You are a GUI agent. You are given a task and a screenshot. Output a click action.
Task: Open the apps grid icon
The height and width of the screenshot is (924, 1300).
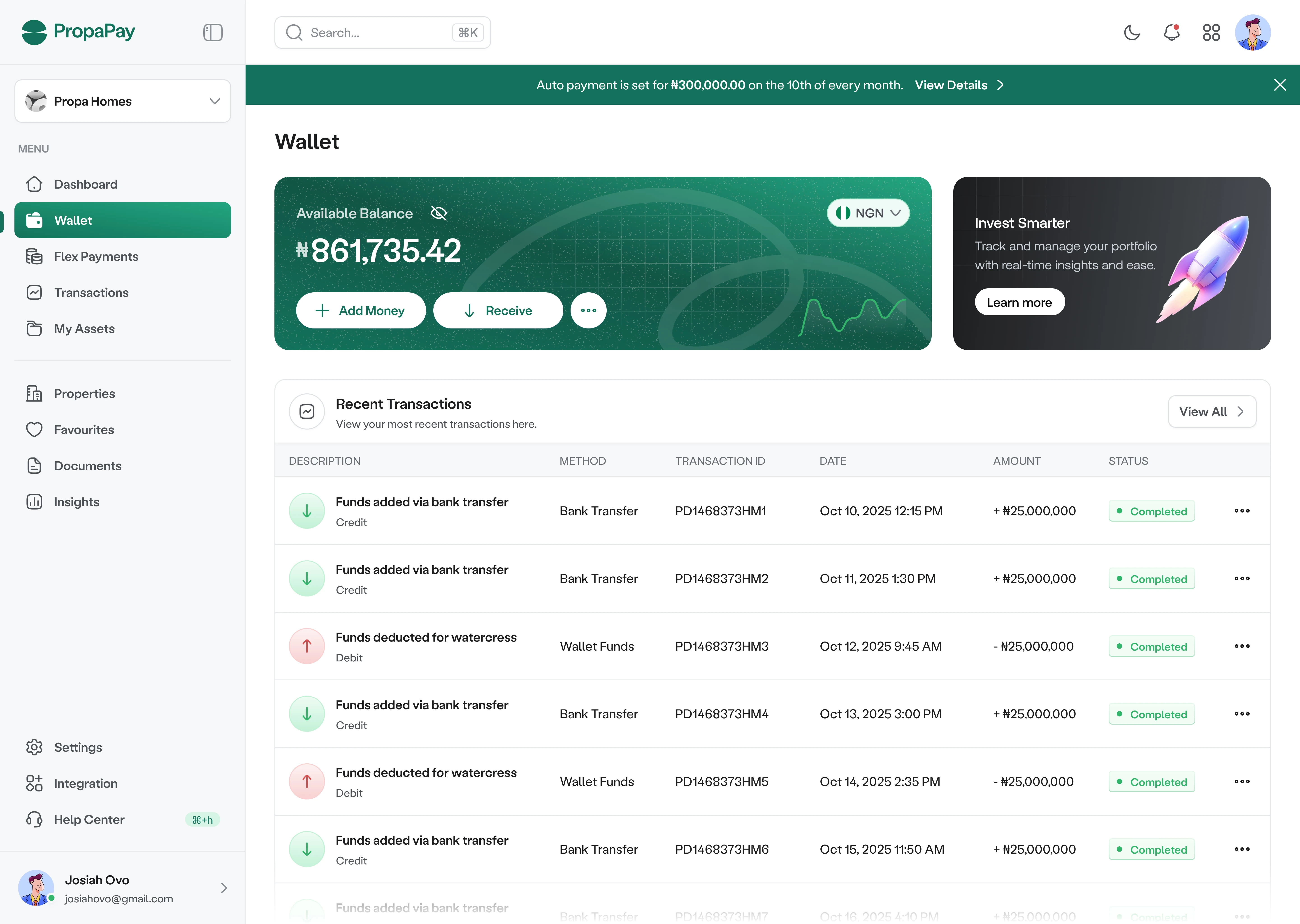(1211, 32)
